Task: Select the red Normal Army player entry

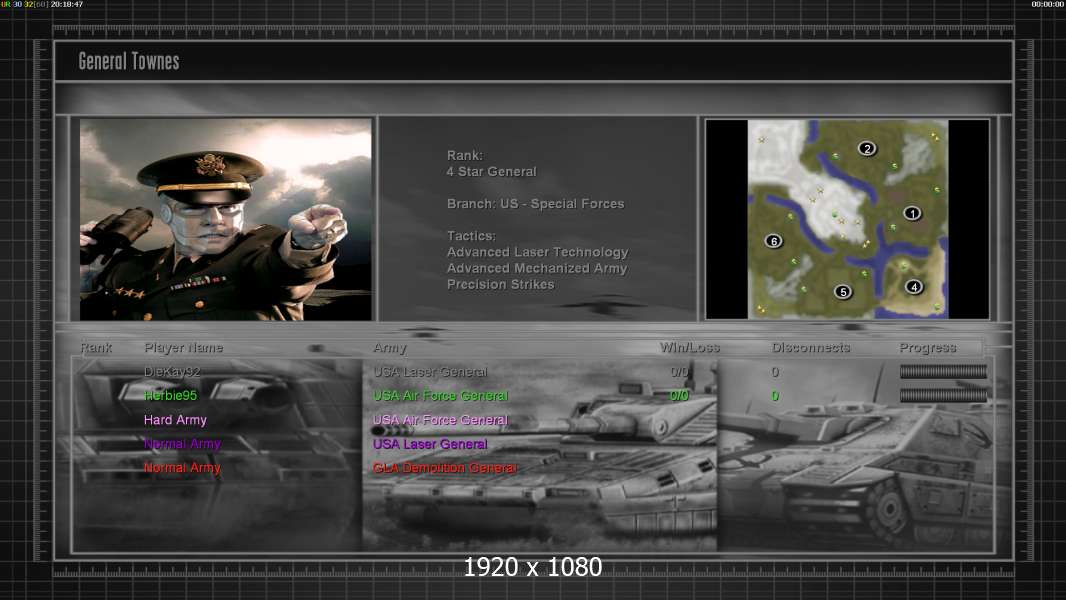Action: [182, 467]
